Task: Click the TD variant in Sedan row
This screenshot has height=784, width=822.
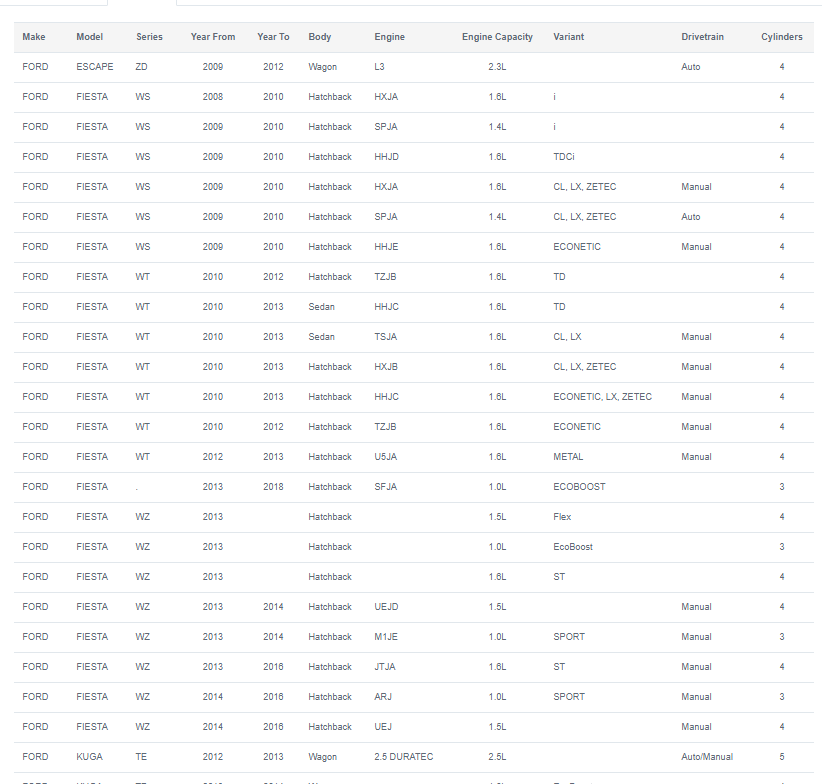Action: [x=559, y=307]
